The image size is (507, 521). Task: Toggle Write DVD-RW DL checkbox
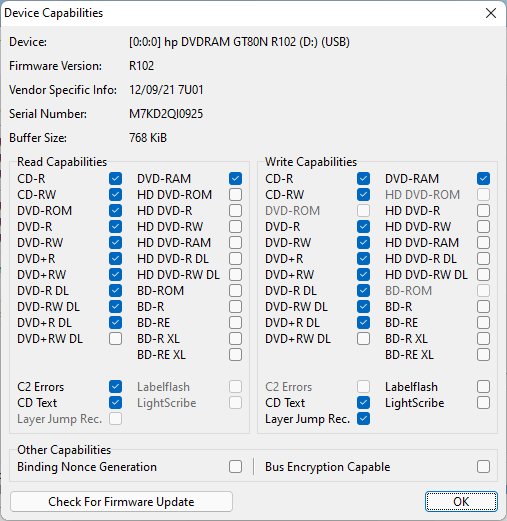pyautogui.click(x=363, y=306)
